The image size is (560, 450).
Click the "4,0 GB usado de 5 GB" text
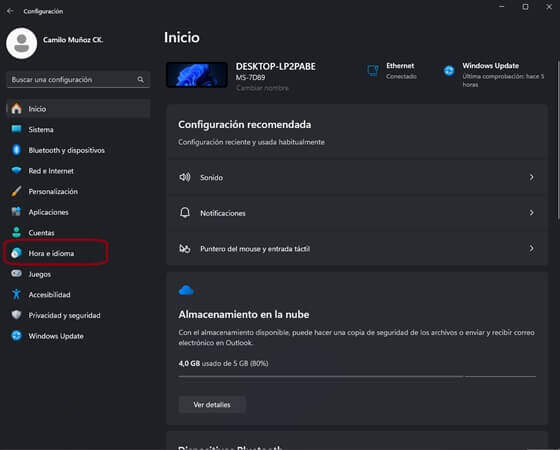click(223, 364)
